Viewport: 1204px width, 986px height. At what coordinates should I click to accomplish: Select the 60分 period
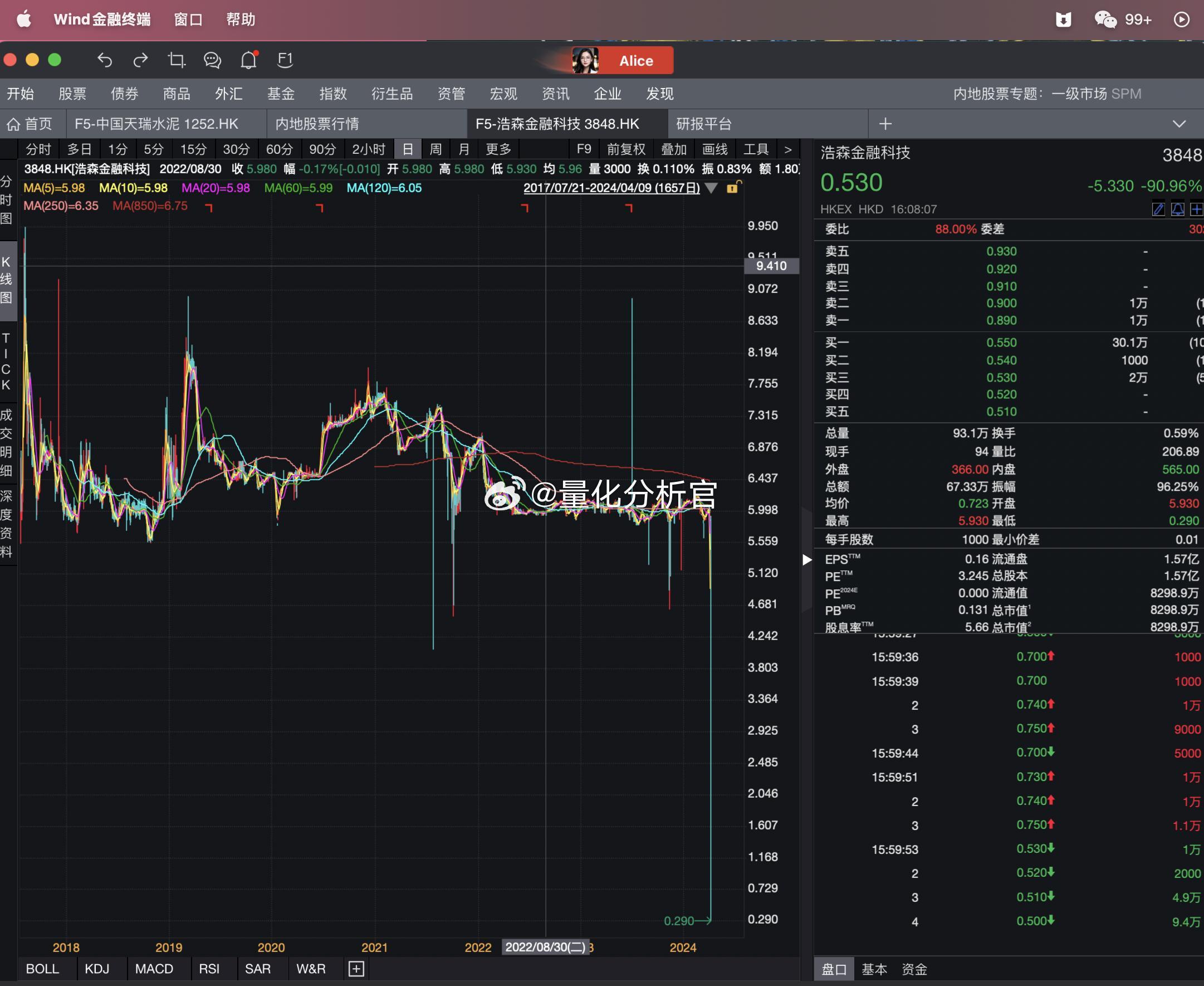280,149
